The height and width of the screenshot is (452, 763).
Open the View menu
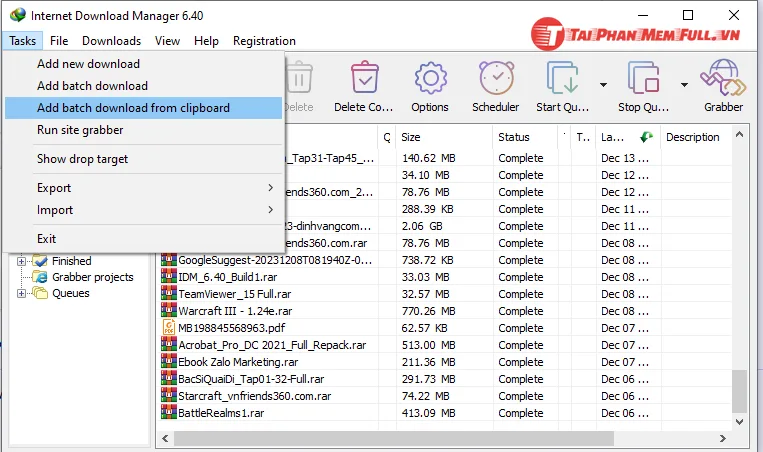coord(167,41)
